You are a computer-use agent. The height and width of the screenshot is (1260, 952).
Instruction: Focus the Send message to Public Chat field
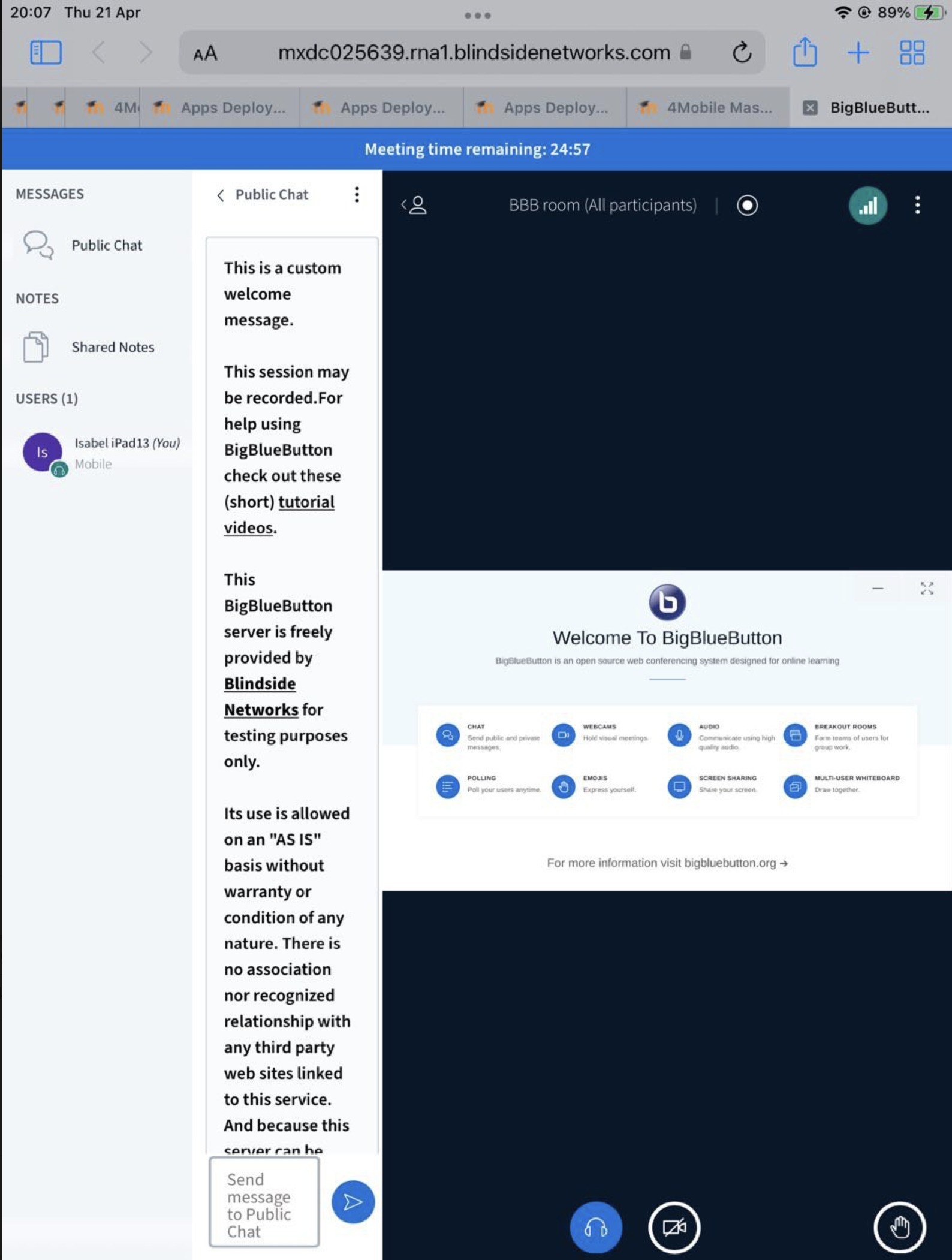pos(264,1202)
